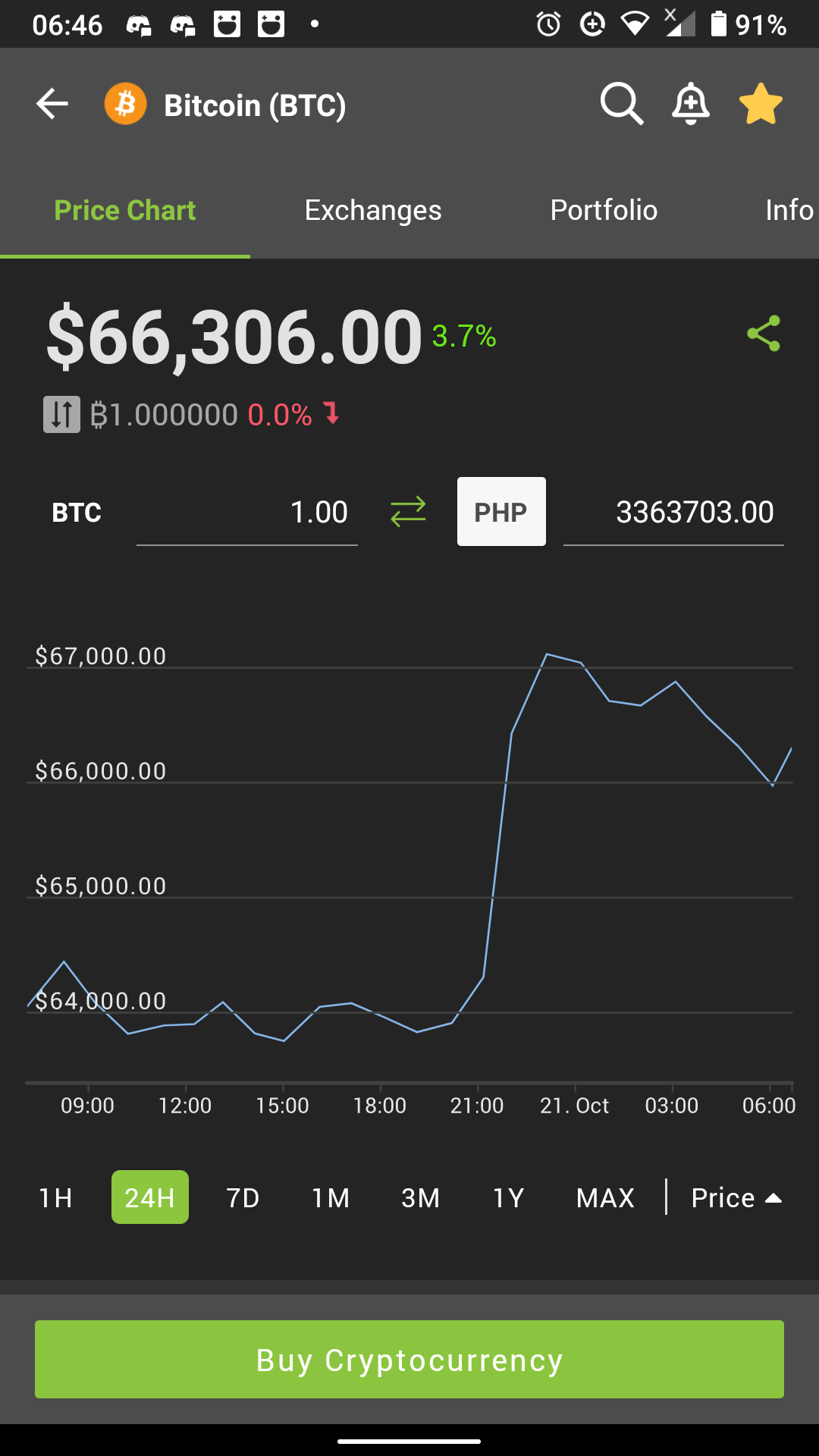The image size is (819, 1456).
Task: Choose the MAX time range
Action: [x=605, y=1198]
